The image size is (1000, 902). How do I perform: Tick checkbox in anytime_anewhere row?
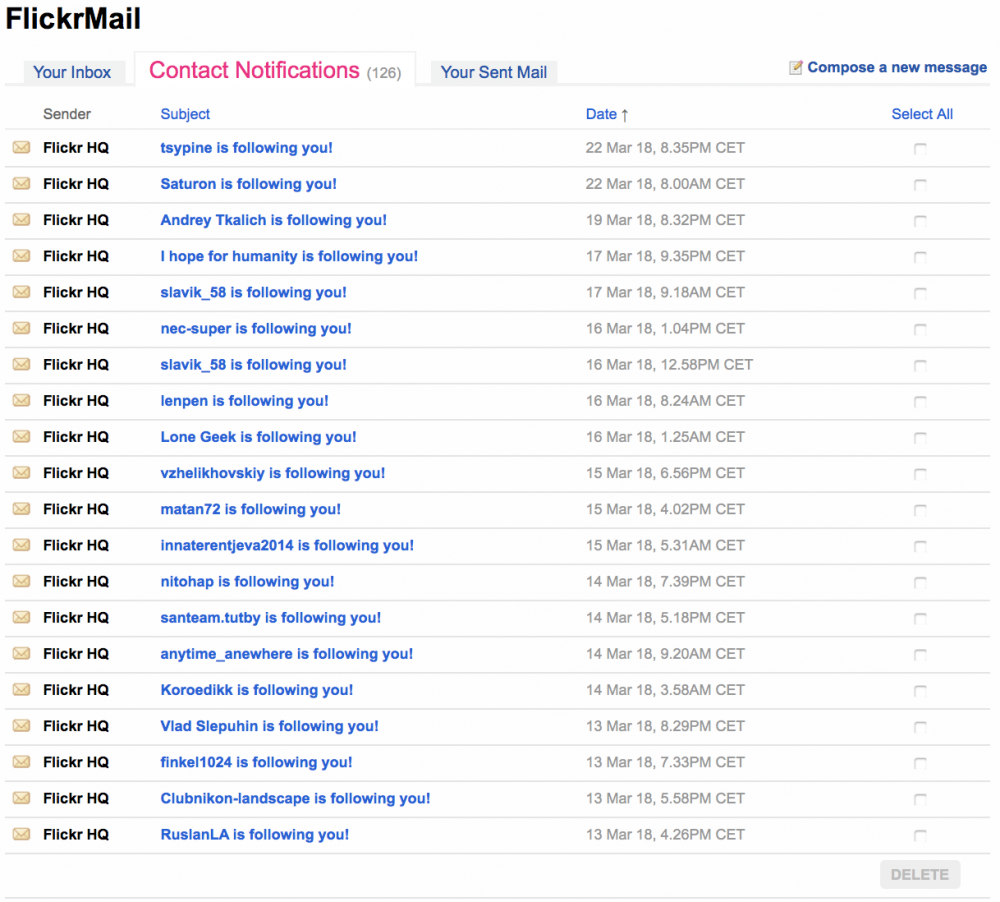click(920, 654)
